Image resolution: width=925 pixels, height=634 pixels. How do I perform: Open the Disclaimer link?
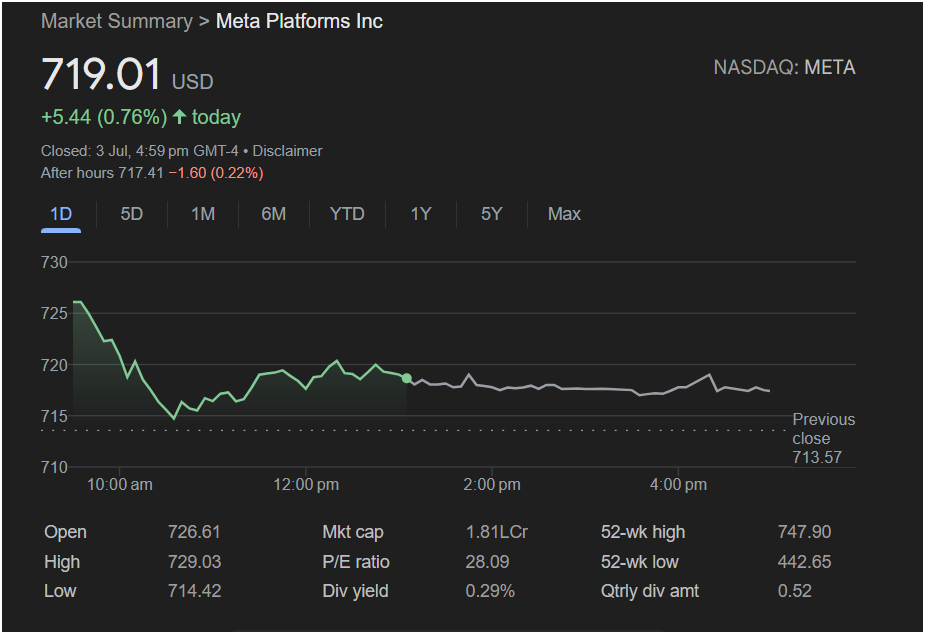pos(287,151)
